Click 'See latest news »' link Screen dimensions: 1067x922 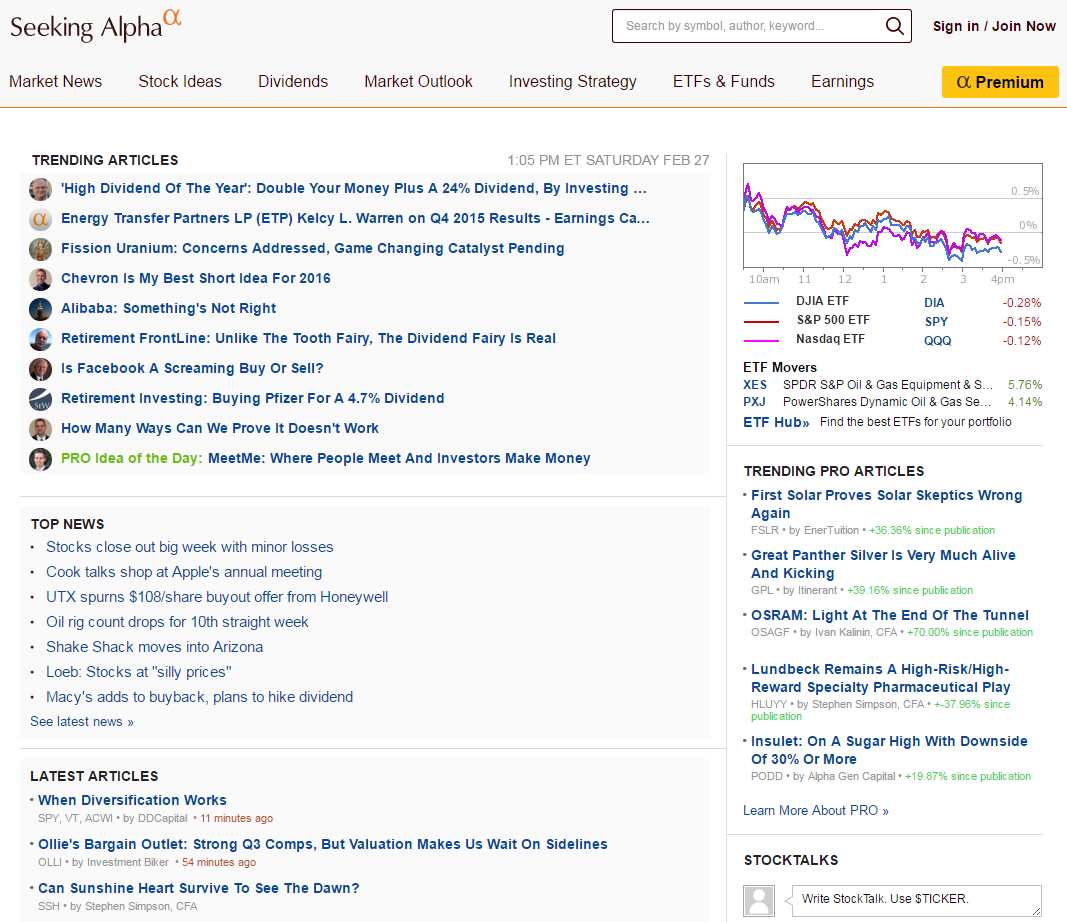(82, 722)
